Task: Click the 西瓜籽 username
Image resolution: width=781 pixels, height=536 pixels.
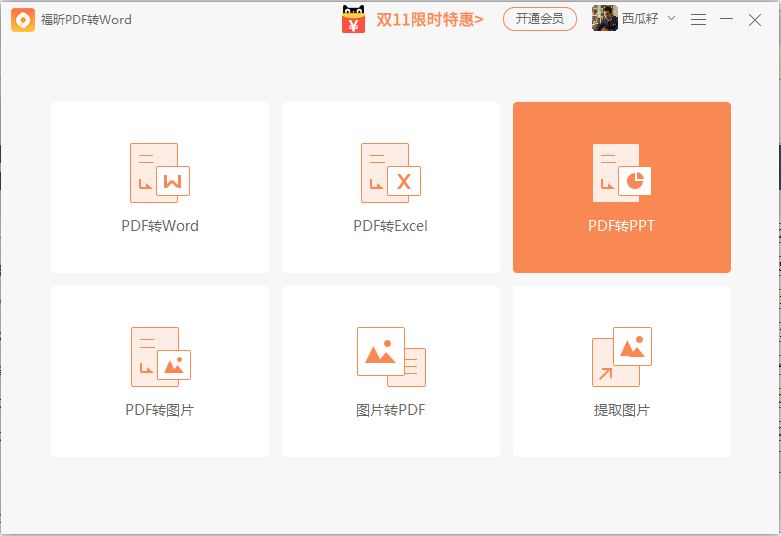Action: [x=640, y=19]
